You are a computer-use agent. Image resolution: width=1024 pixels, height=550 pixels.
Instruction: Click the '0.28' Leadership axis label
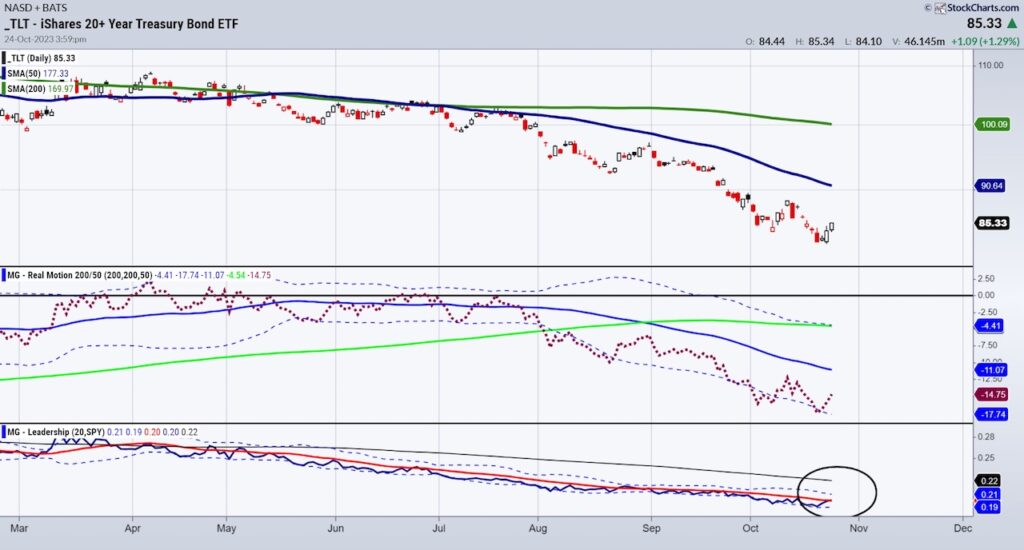(986, 436)
